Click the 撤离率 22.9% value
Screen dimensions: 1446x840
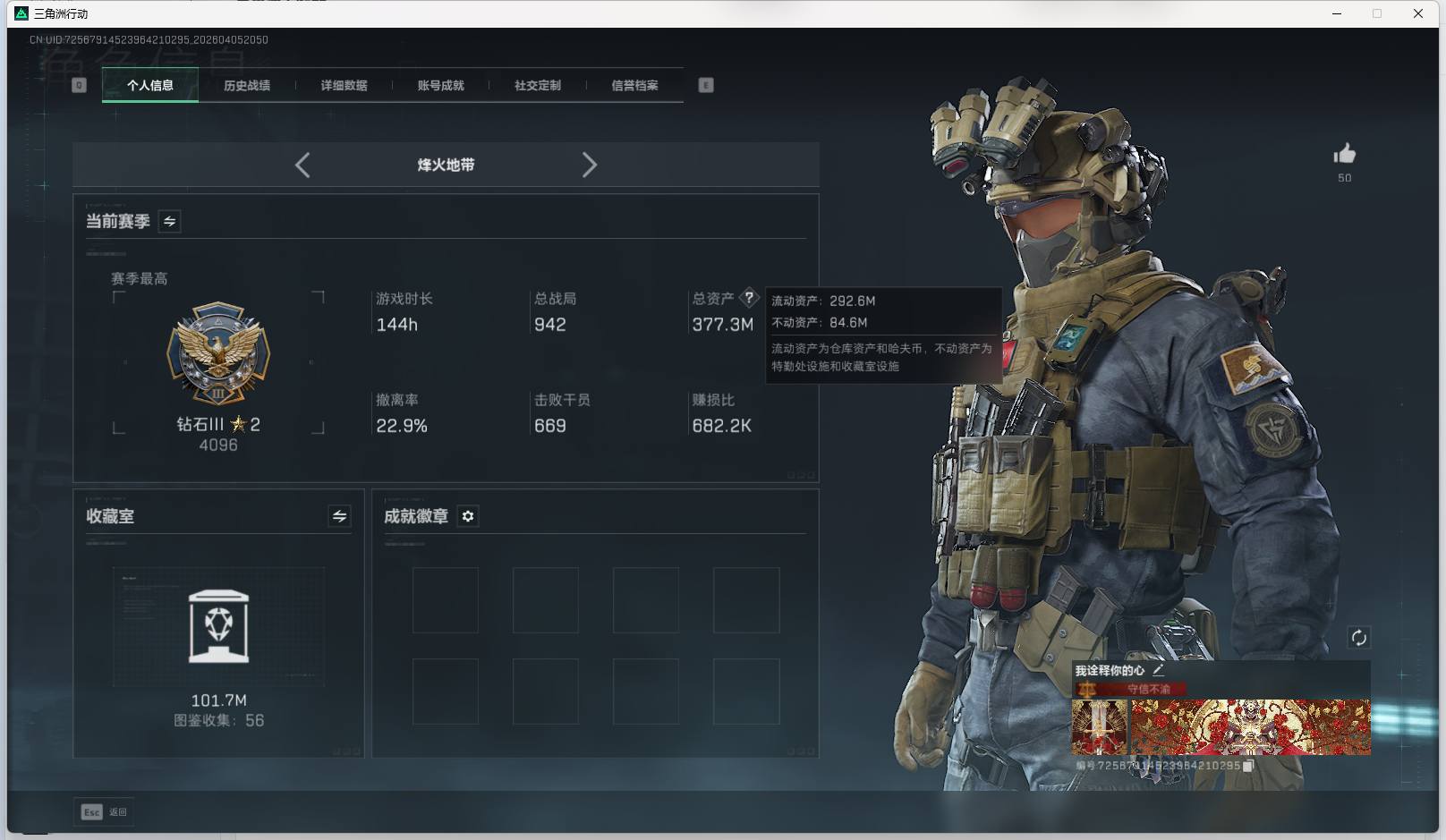pyautogui.click(x=402, y=426)
